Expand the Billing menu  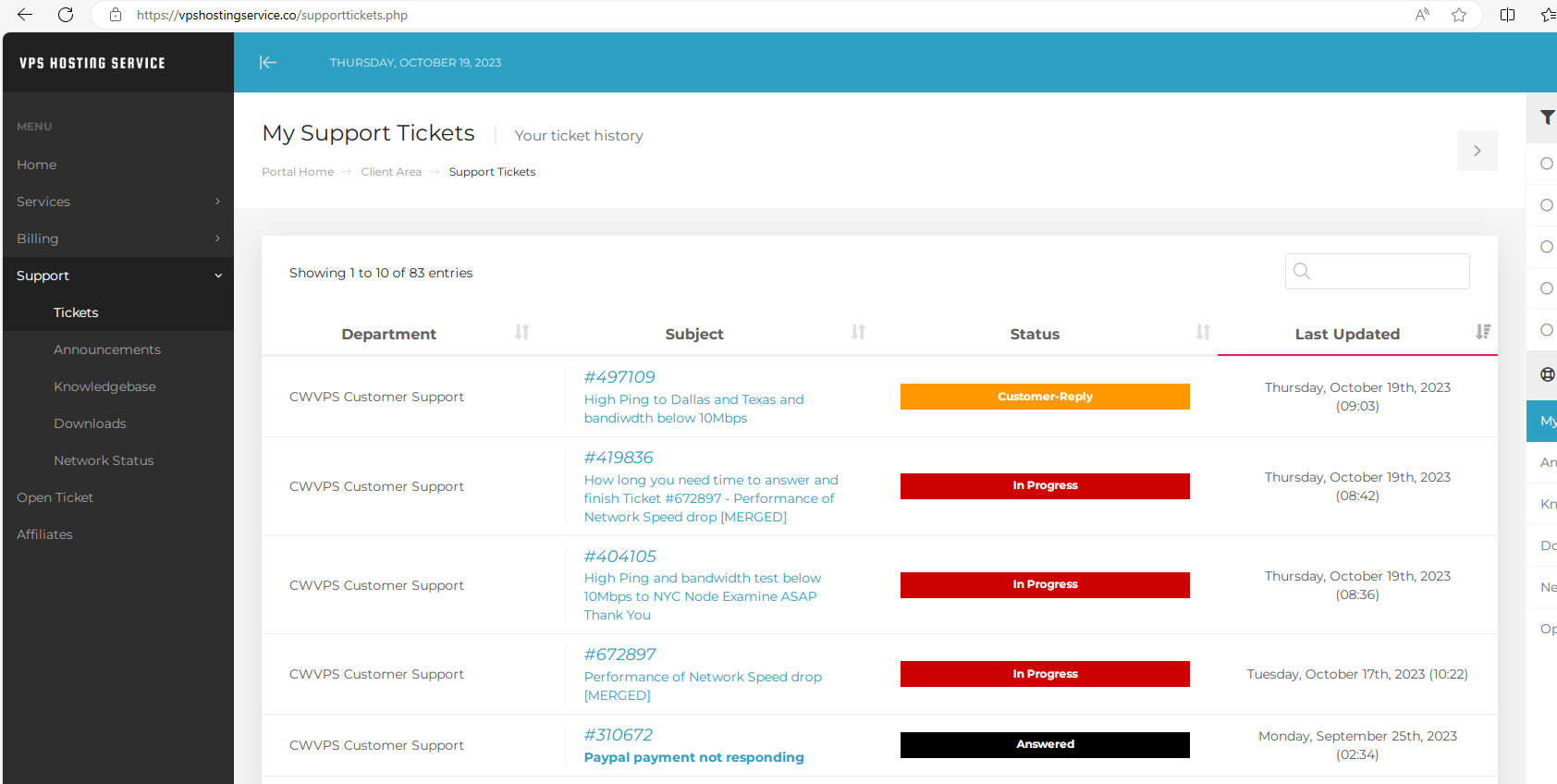tap(118, 239)
